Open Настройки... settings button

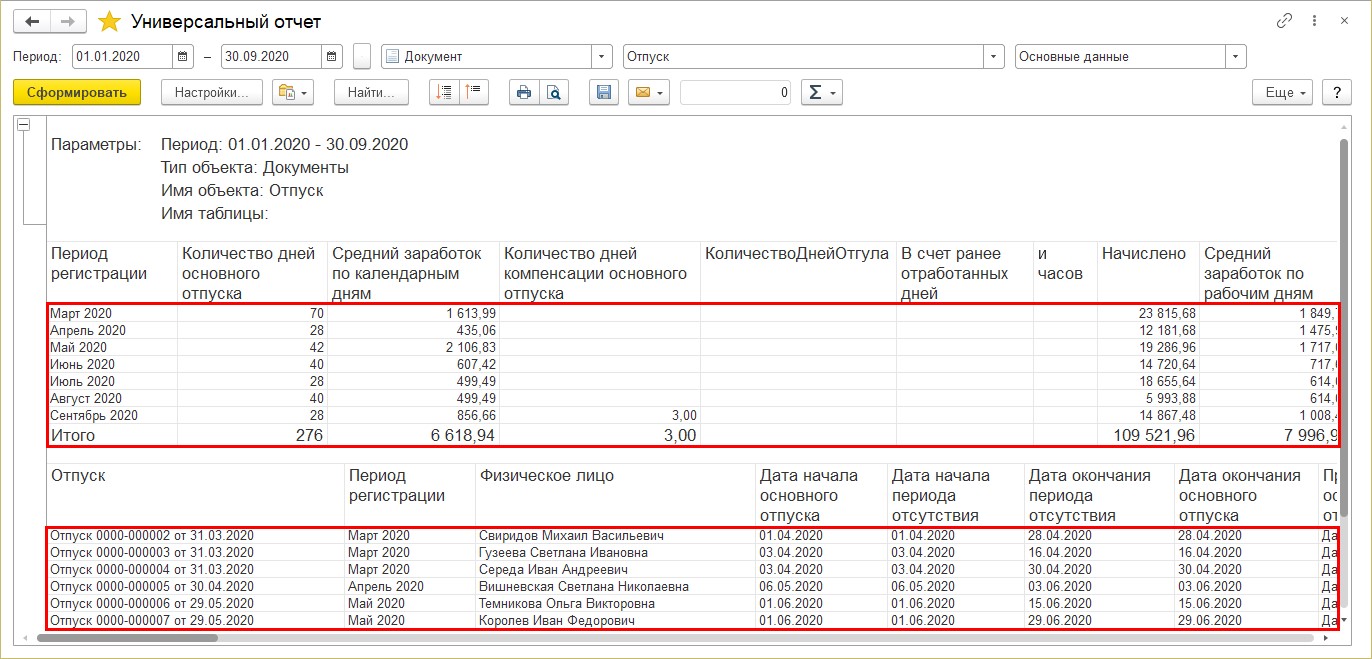click(211, 92)
